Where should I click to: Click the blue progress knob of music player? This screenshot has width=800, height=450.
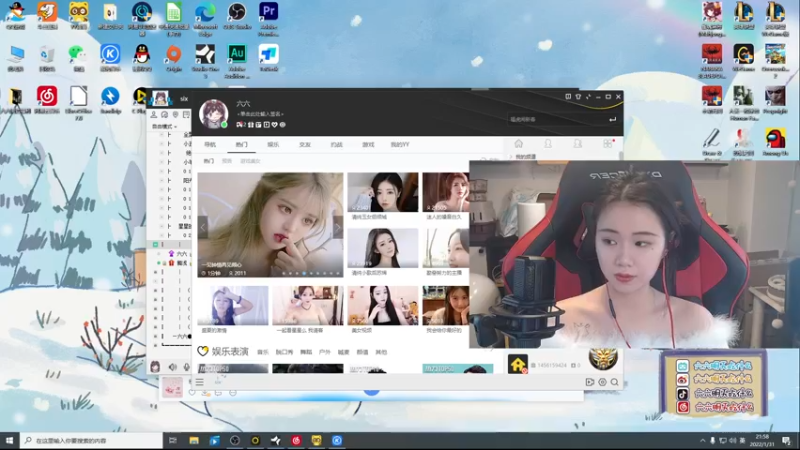371,391
